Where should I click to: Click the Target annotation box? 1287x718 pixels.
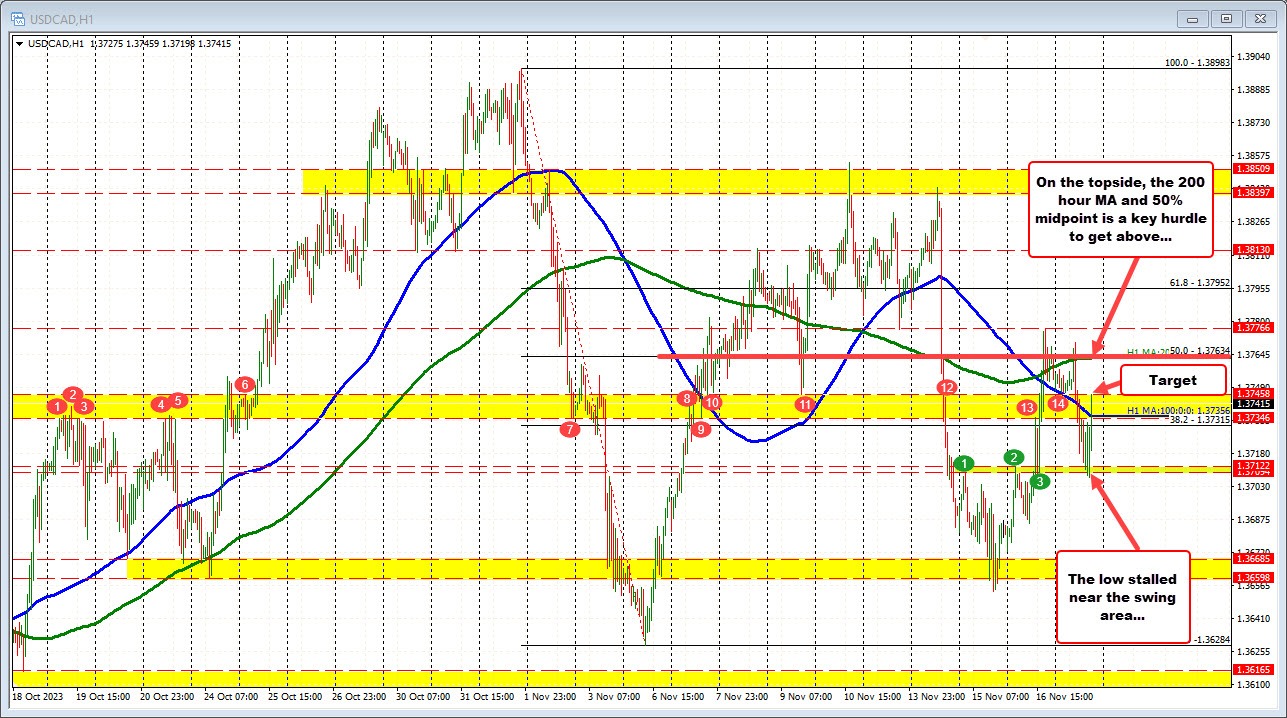1173,380
